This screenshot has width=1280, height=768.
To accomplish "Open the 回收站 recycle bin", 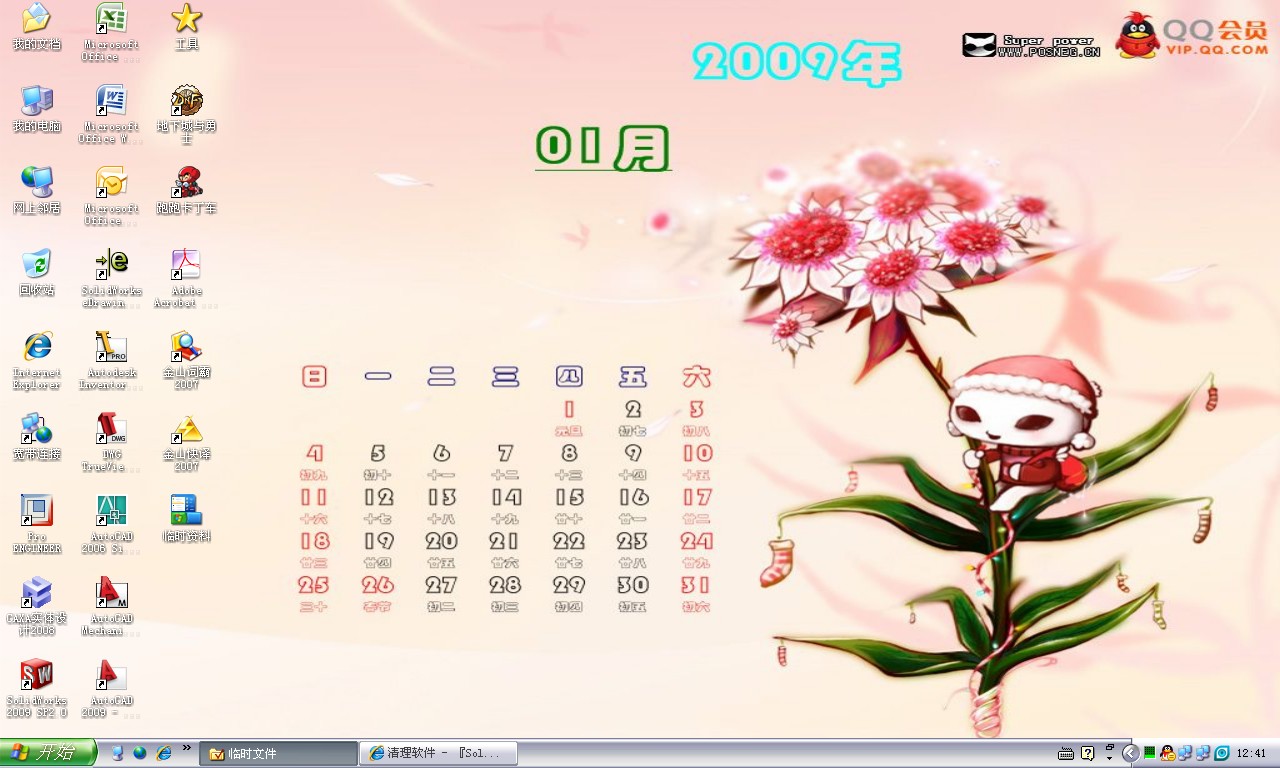I will [36, 273].
